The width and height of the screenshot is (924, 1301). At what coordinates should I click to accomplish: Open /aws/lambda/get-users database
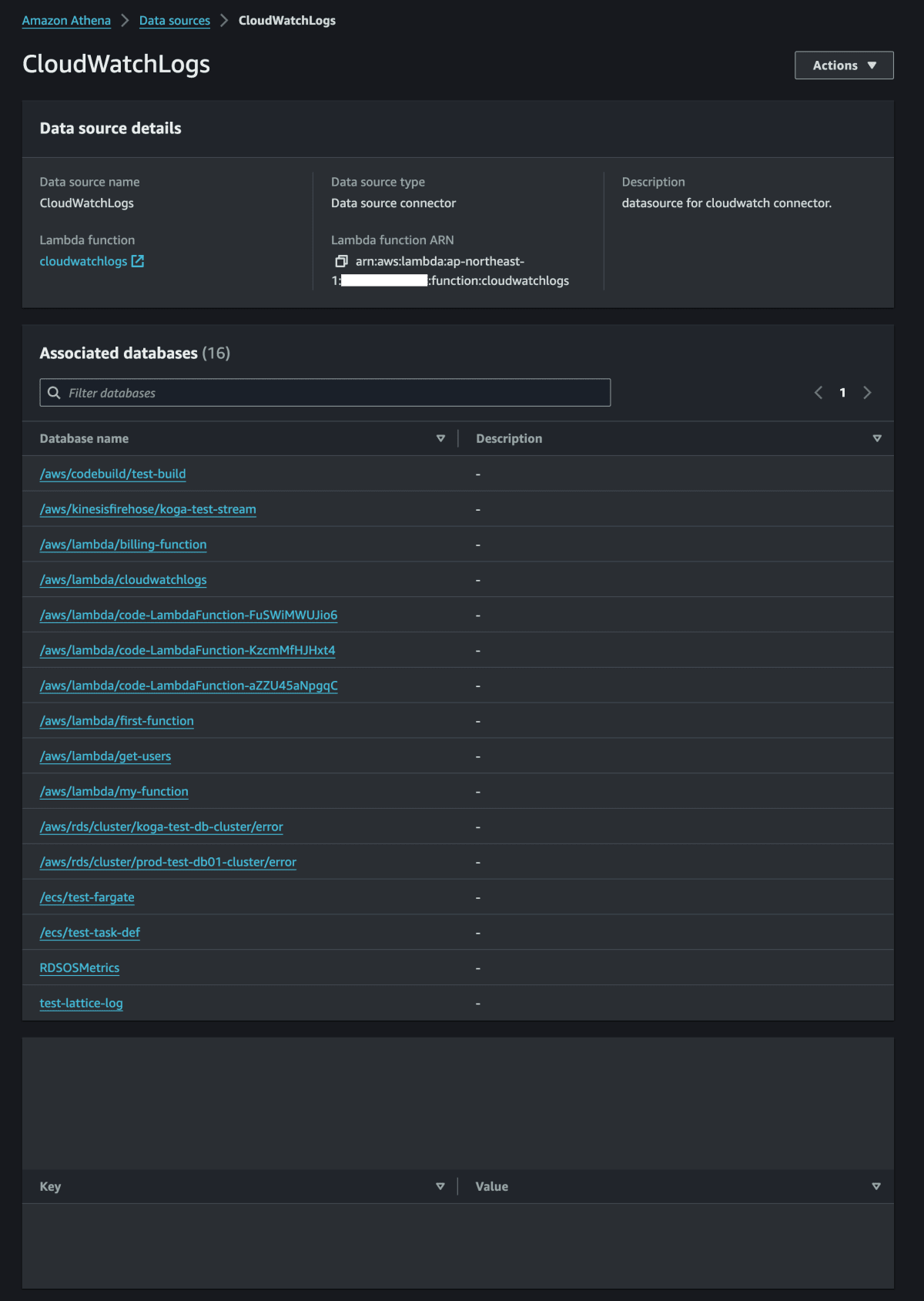click(105, 756)
